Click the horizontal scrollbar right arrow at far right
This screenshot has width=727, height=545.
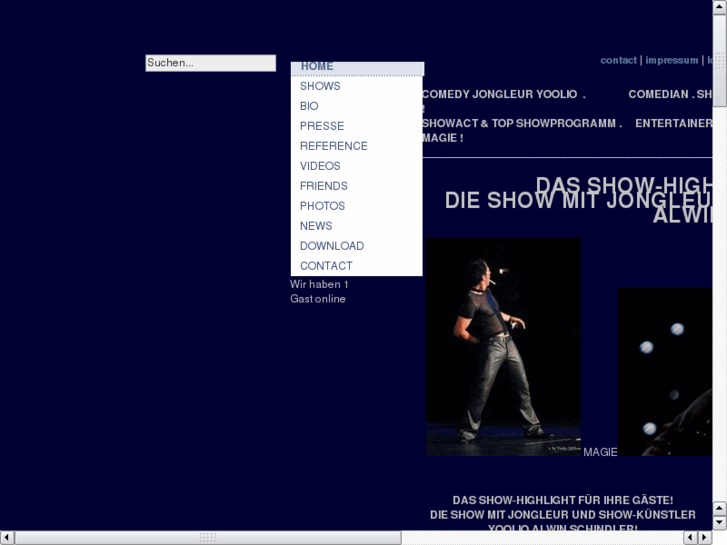pos(705,538)
